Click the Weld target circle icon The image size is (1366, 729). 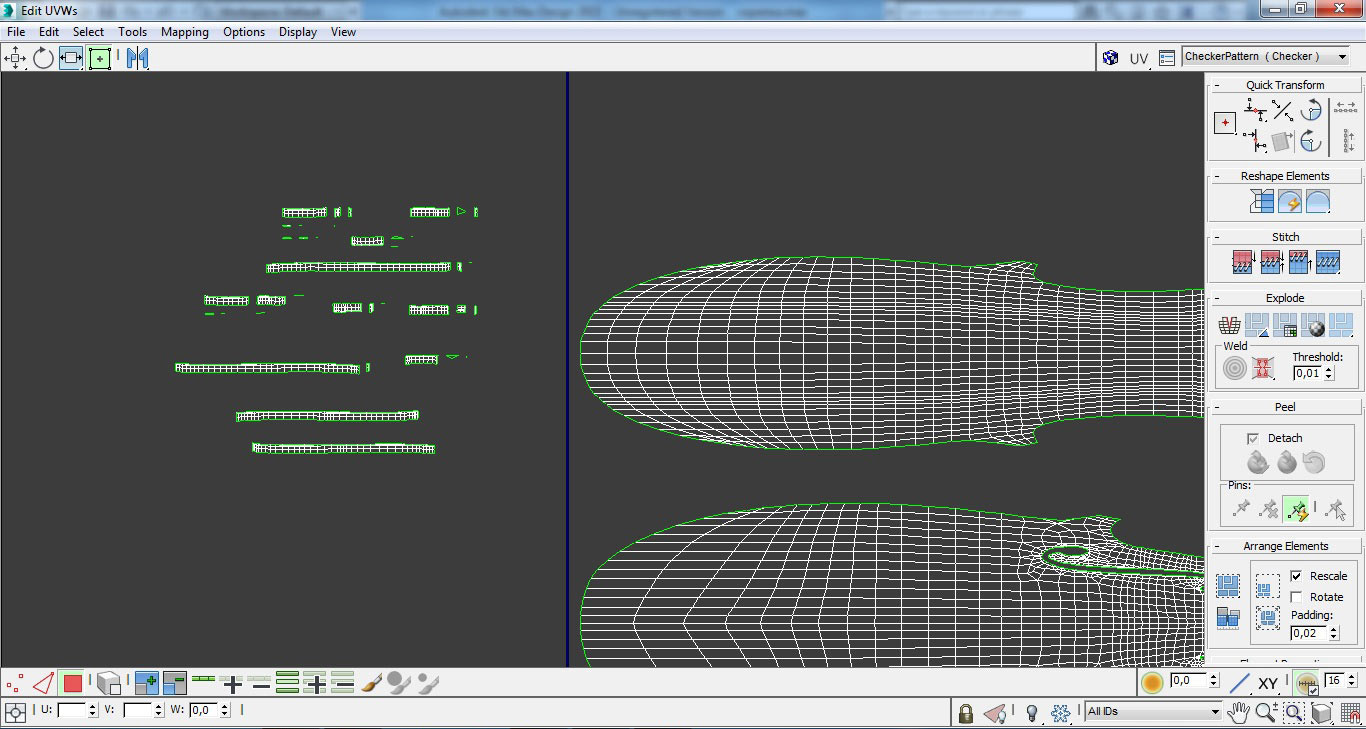pyautogui.click(x=1235, y=368)
